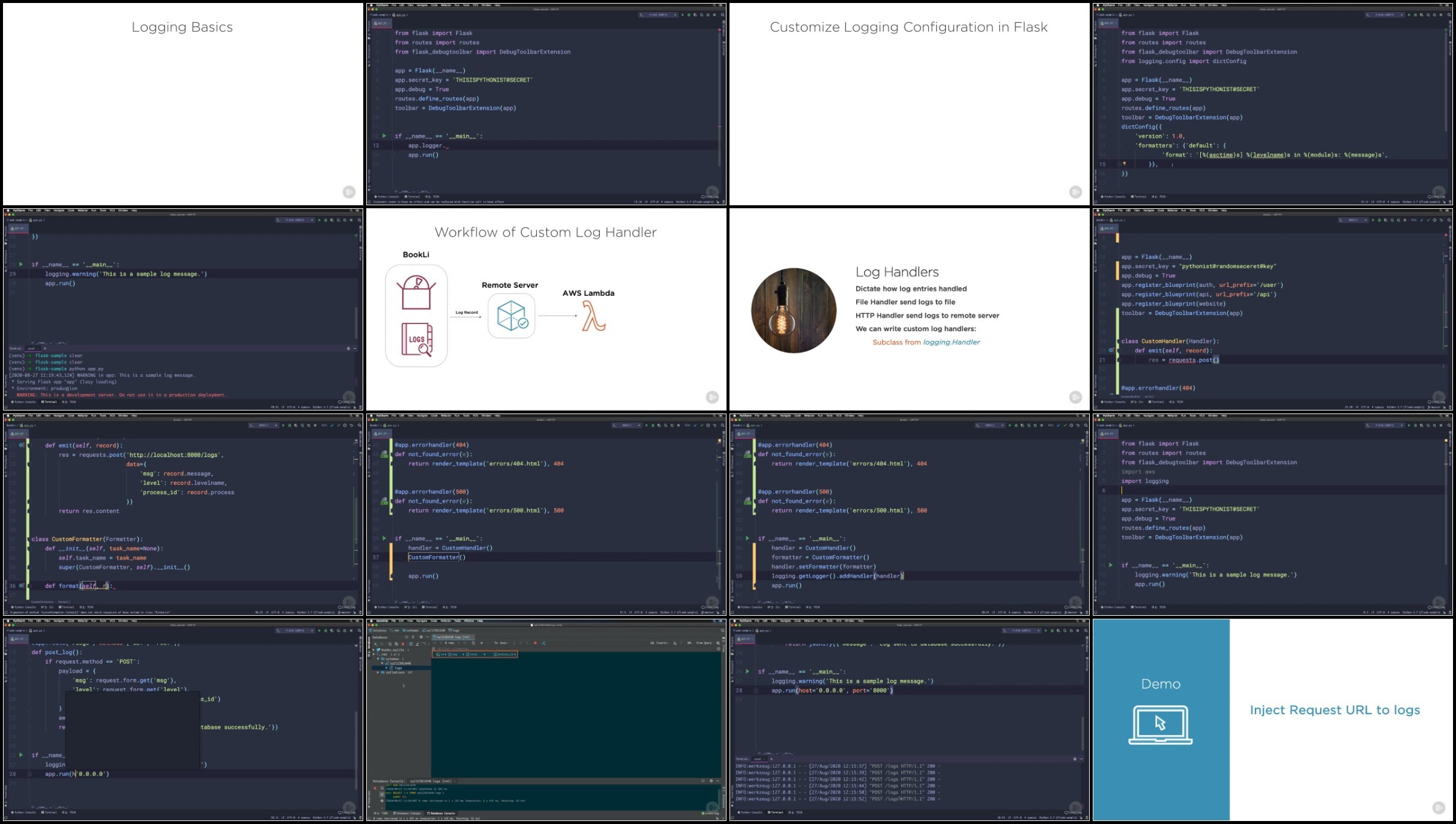Collapse the schemas node in DataGrip tree
Screen dimensions: 1456x824
[378, 659]
